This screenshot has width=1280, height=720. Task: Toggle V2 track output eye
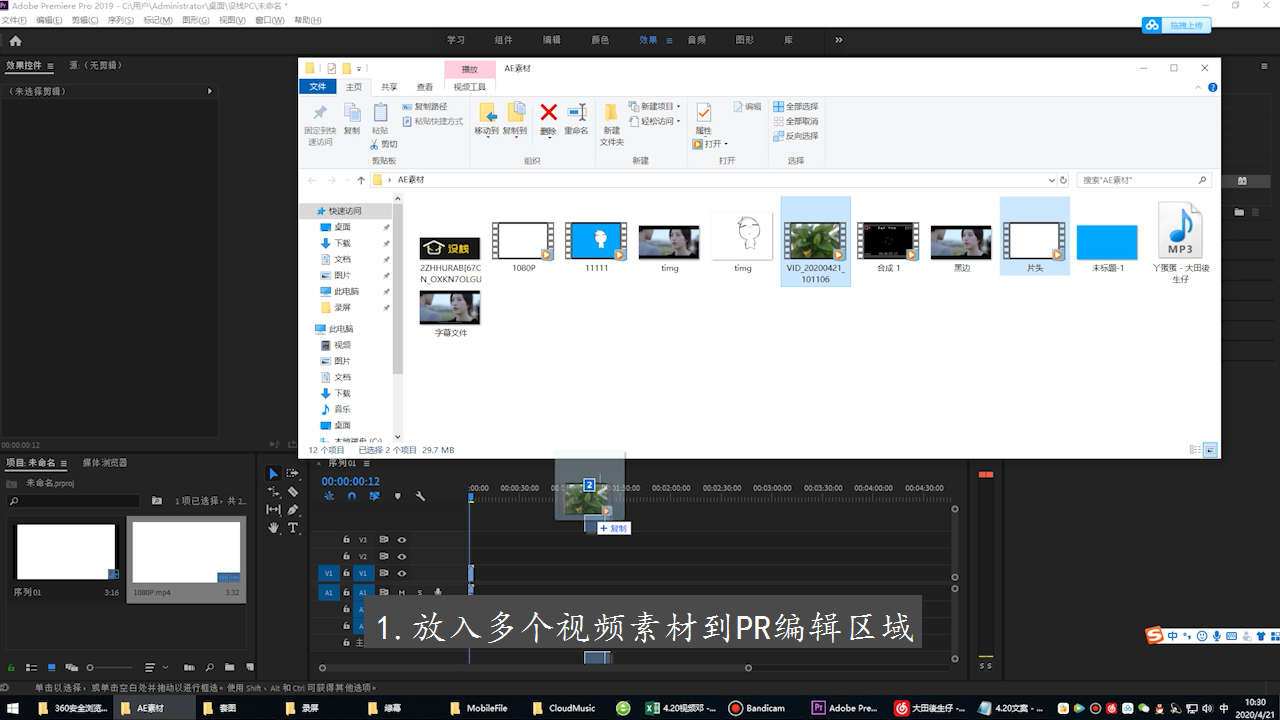(x=402, y=556)
